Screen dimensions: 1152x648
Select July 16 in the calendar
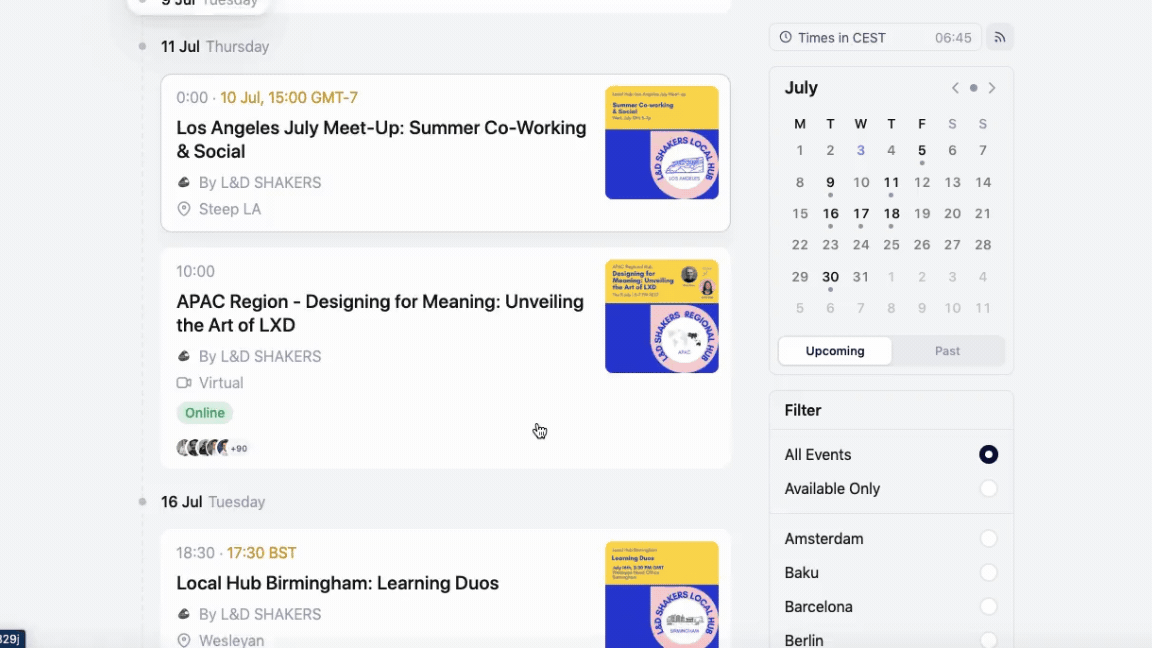pos(830,214)
